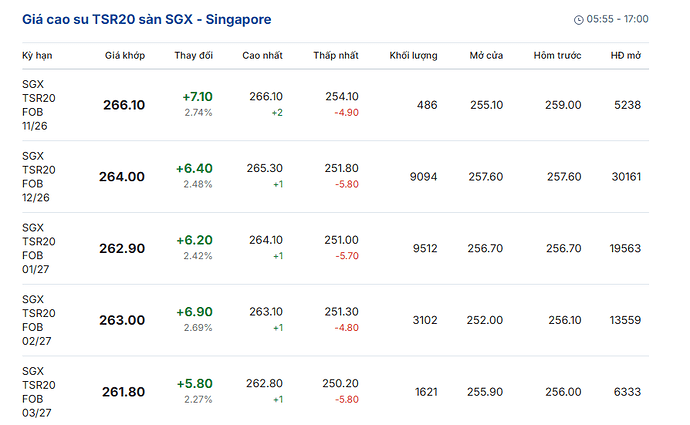Screen dimensions: 690x425
Task: Click the percentage 2.74%
Action: 198,113
